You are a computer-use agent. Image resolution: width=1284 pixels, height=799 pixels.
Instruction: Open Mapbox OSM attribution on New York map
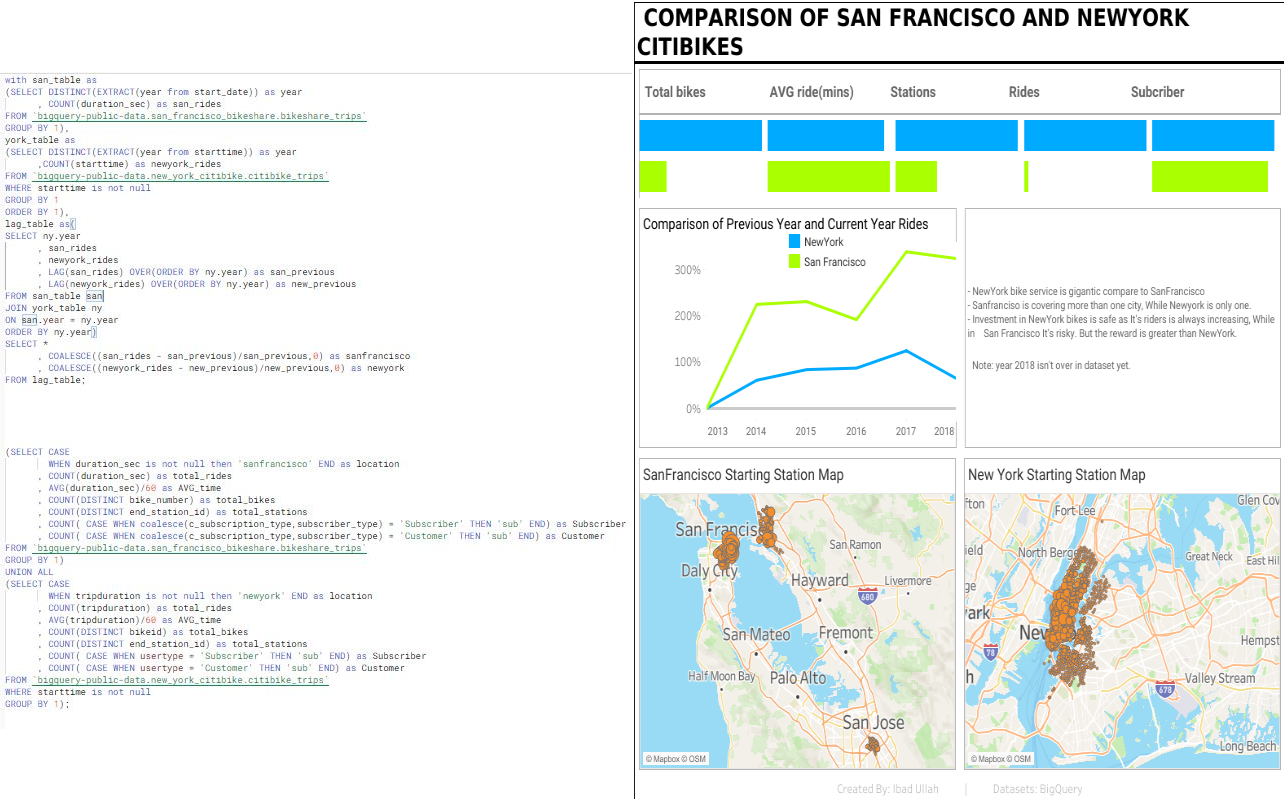pyautogui.click(x=1000, y=759)
